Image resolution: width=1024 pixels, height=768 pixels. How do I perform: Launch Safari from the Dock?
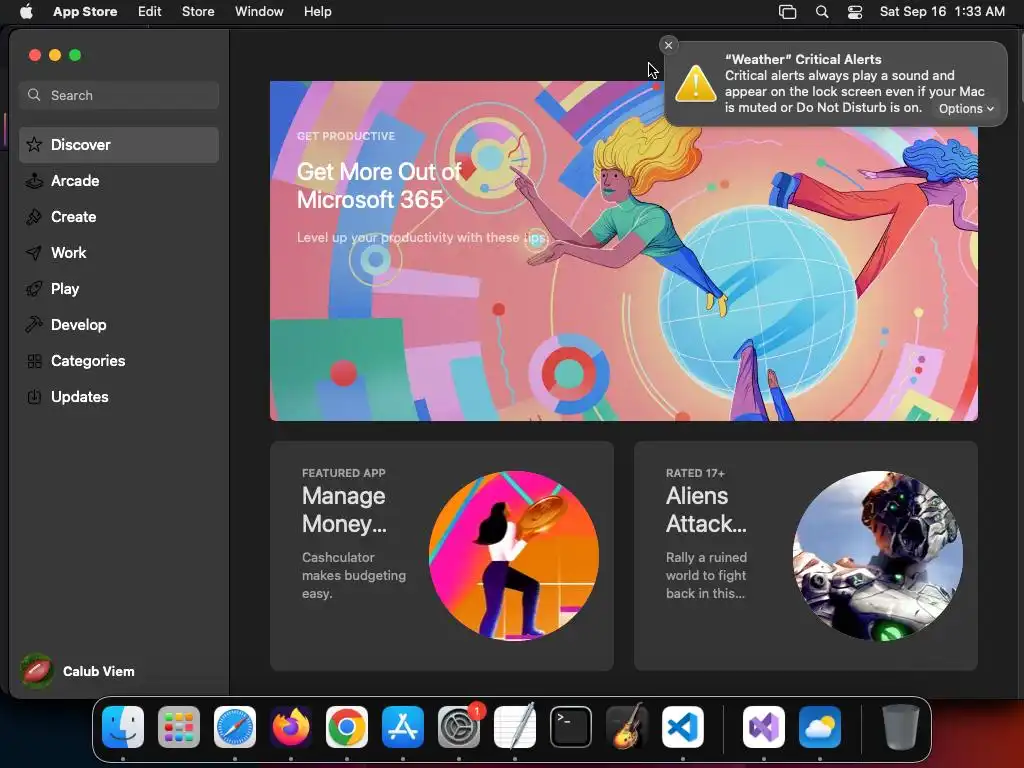point(235,727)
